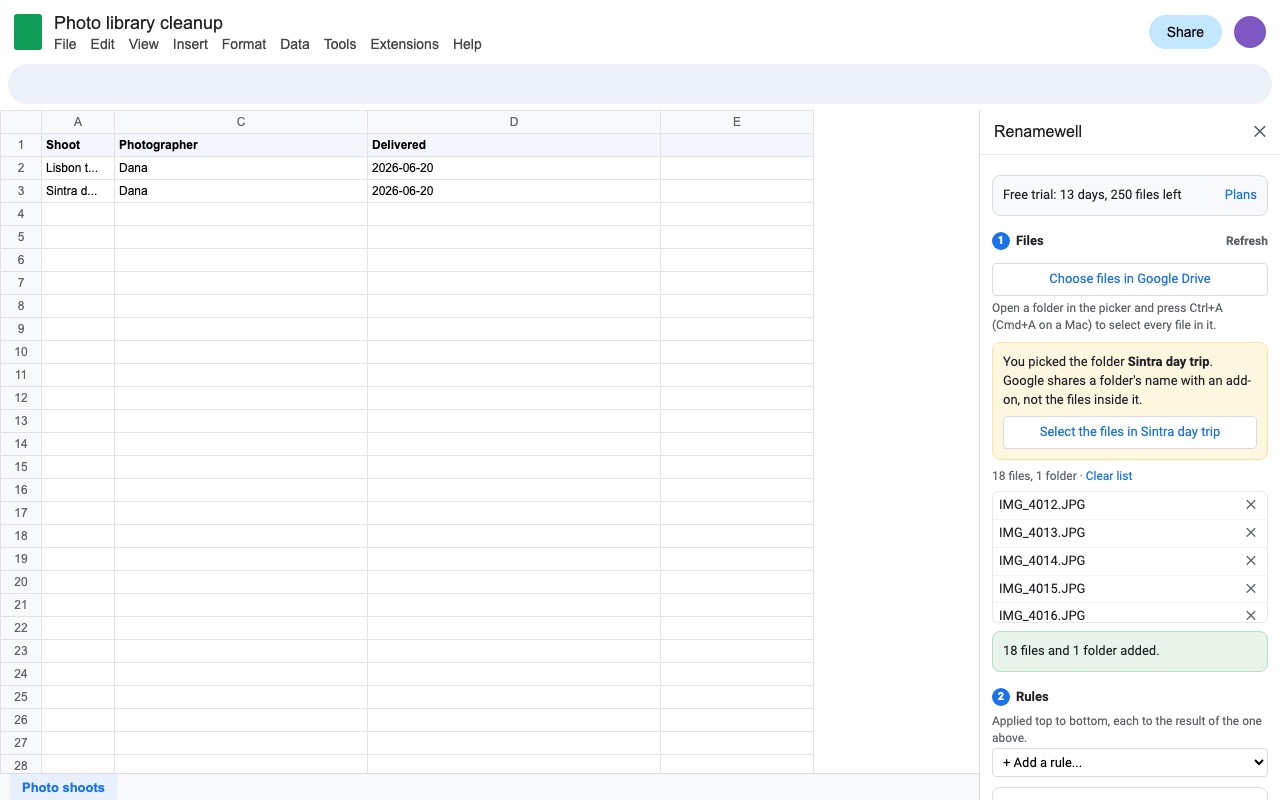Click the IMG_4014.JPG file name
The image size is (1280, 800).
(1042, 561)
